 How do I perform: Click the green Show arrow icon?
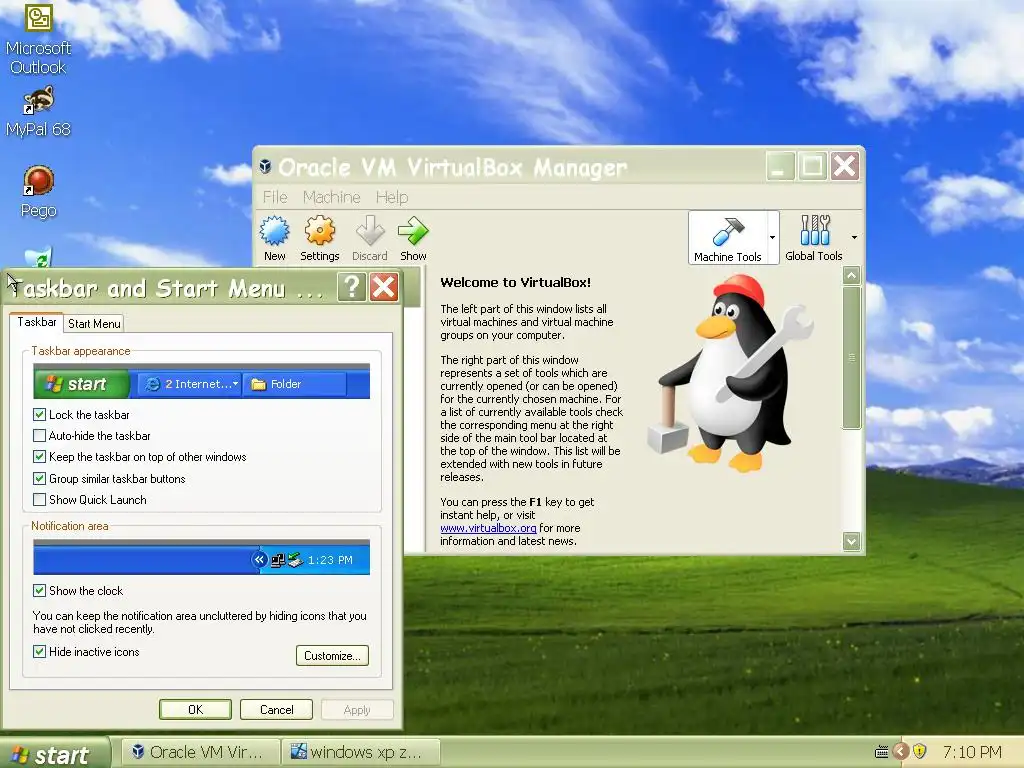coord(413,231)
